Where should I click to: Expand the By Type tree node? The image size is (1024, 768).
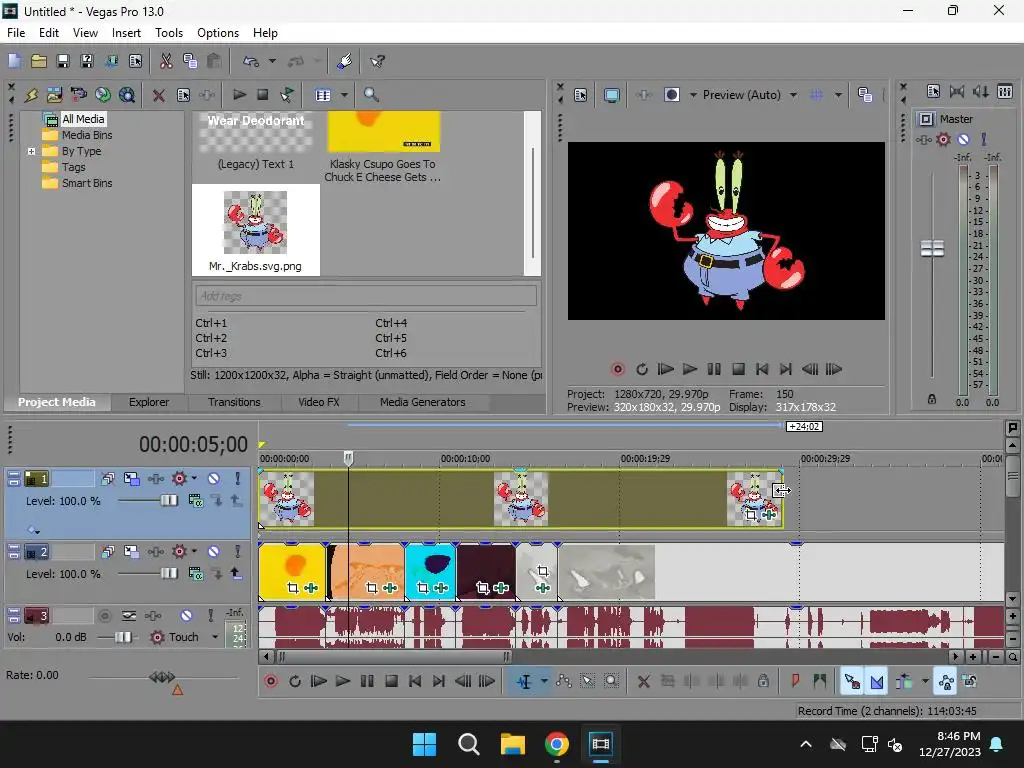31,151
